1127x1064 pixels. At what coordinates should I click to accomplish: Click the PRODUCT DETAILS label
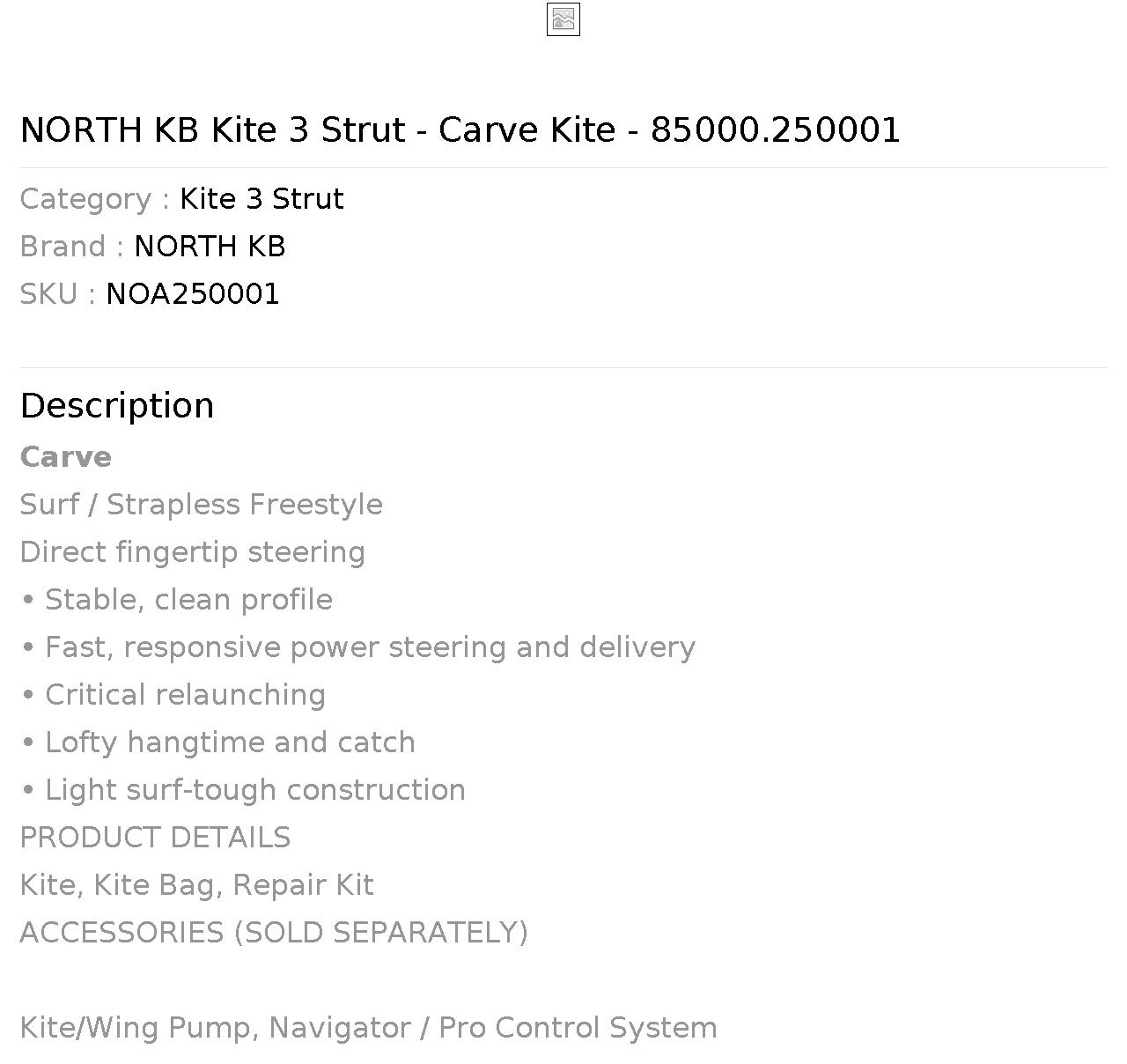point(155,838)
